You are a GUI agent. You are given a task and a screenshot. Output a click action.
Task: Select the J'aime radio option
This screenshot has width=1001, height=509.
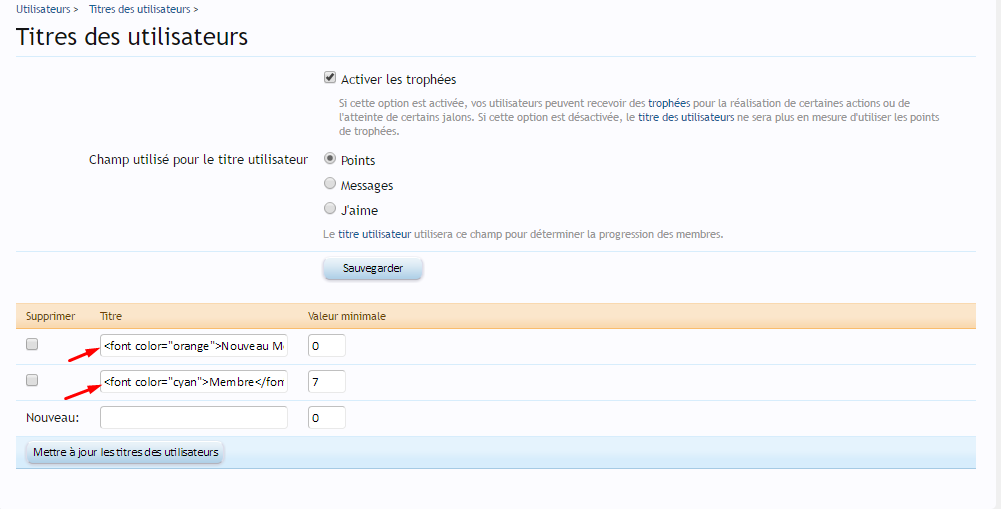pos(330,209)
